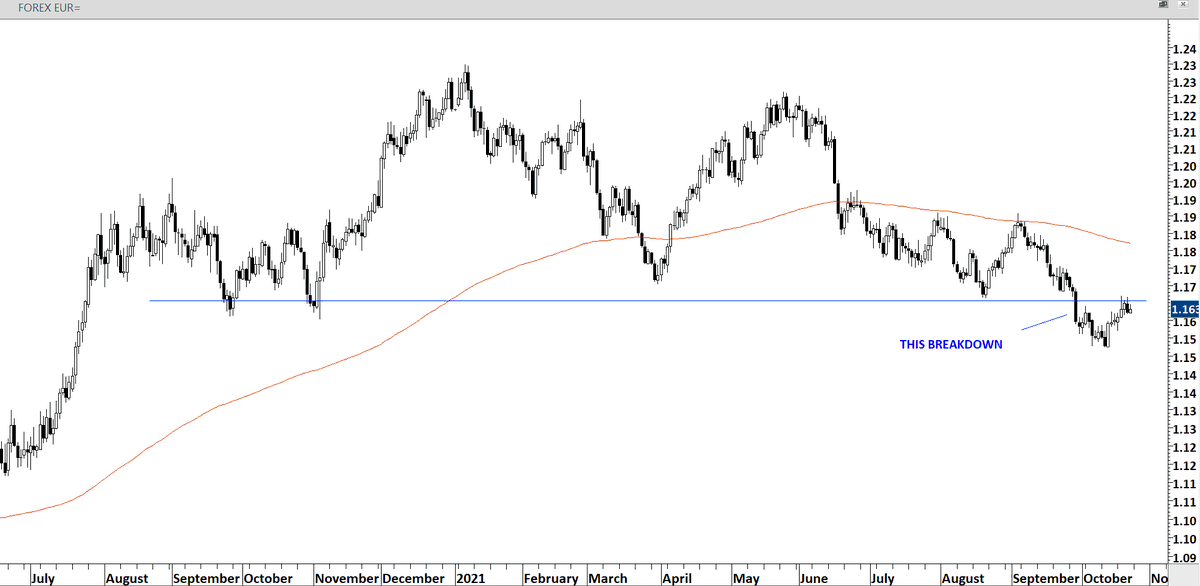Click the May label on time axis
This screenshot has width=1200, height=586.
[746, 578]
